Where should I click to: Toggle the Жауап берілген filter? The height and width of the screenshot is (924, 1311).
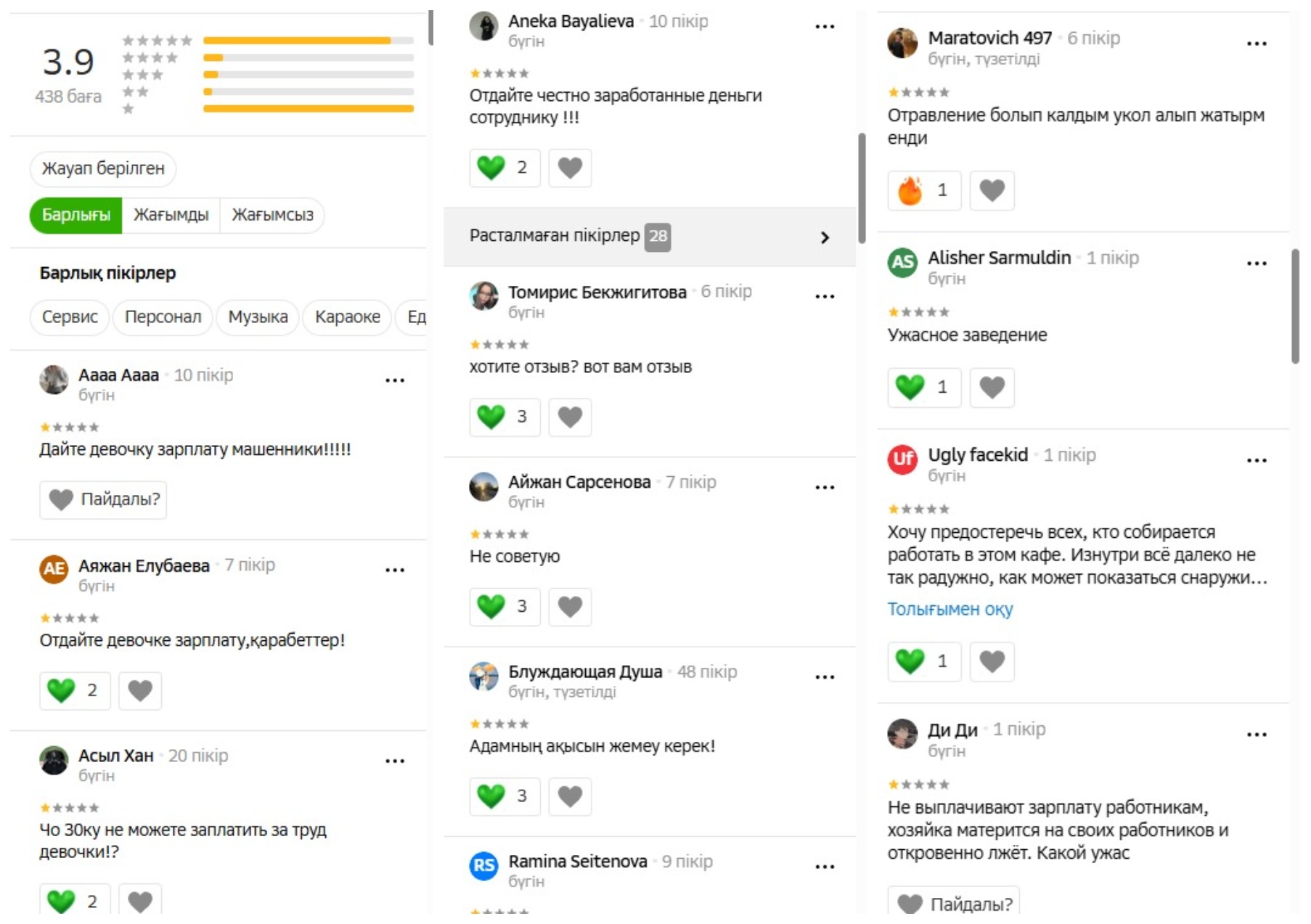[103, 168]
